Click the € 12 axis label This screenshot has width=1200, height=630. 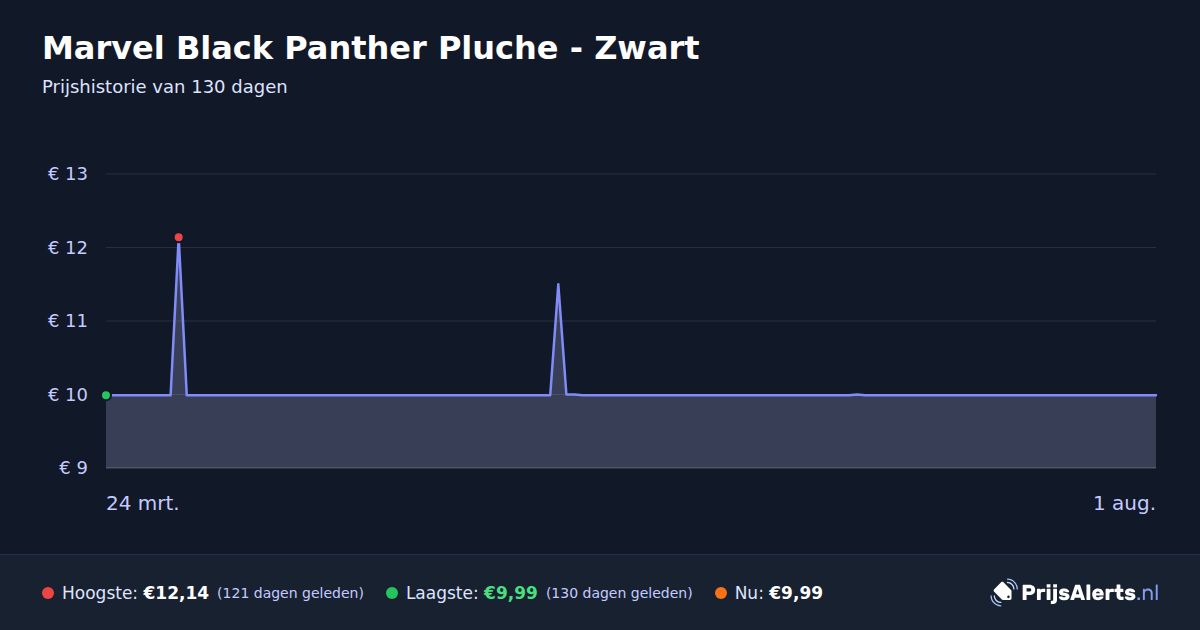click(x=68, y=248)
